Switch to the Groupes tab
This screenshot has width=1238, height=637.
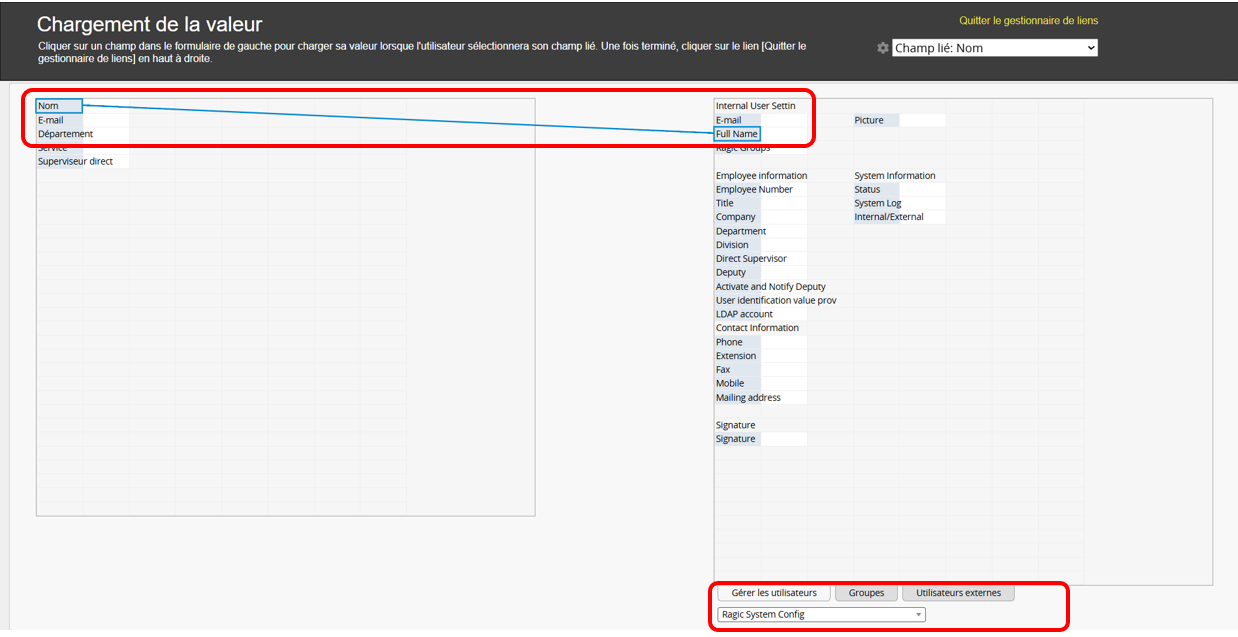(x=866, y=593)
